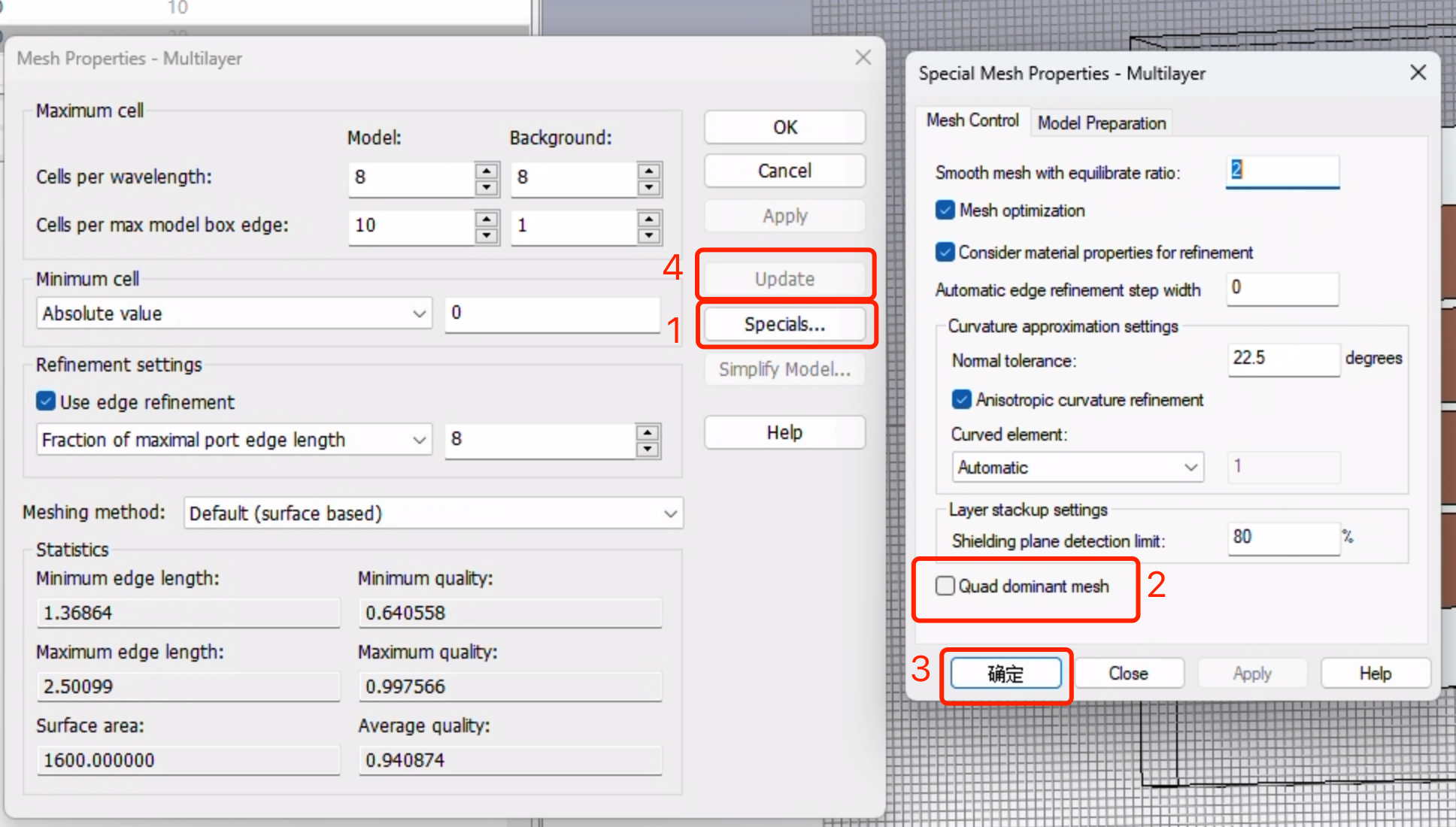Decrease edge refinement fraction value stepper
This screenshot has height=827, width=1456.
pyautogui.click(x=647, y=450)
